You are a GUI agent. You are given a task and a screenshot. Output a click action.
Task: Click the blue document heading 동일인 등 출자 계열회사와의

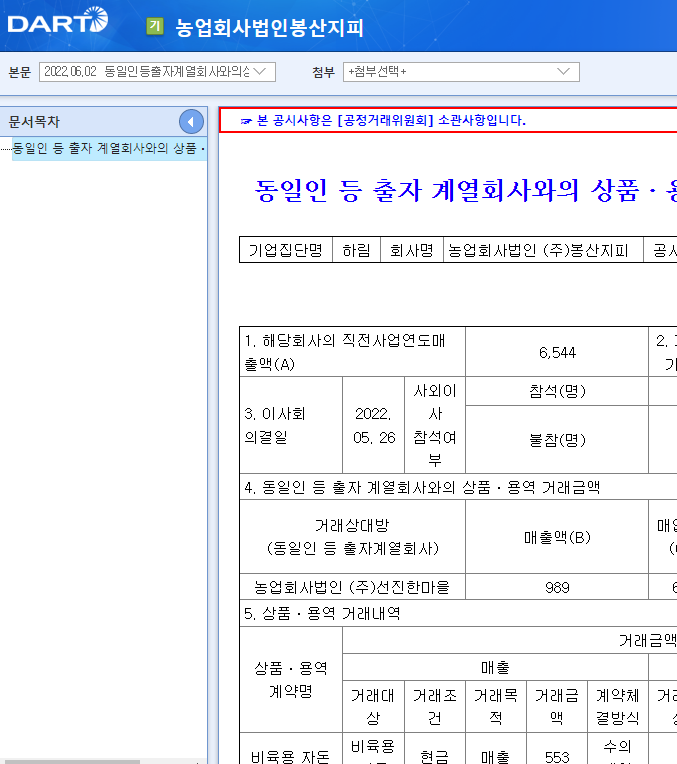[x=417, y=190]
